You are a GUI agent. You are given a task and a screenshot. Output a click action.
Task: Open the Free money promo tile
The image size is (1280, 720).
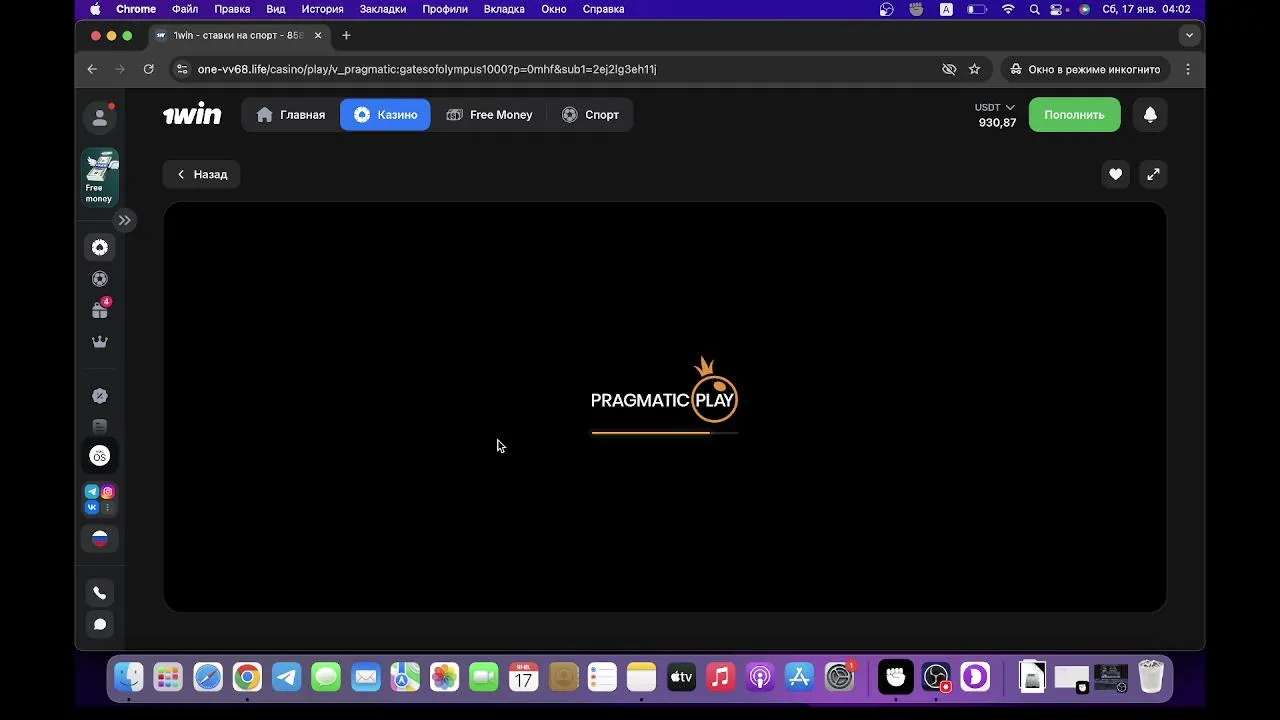pyautogui.click(x=100, y=178)
